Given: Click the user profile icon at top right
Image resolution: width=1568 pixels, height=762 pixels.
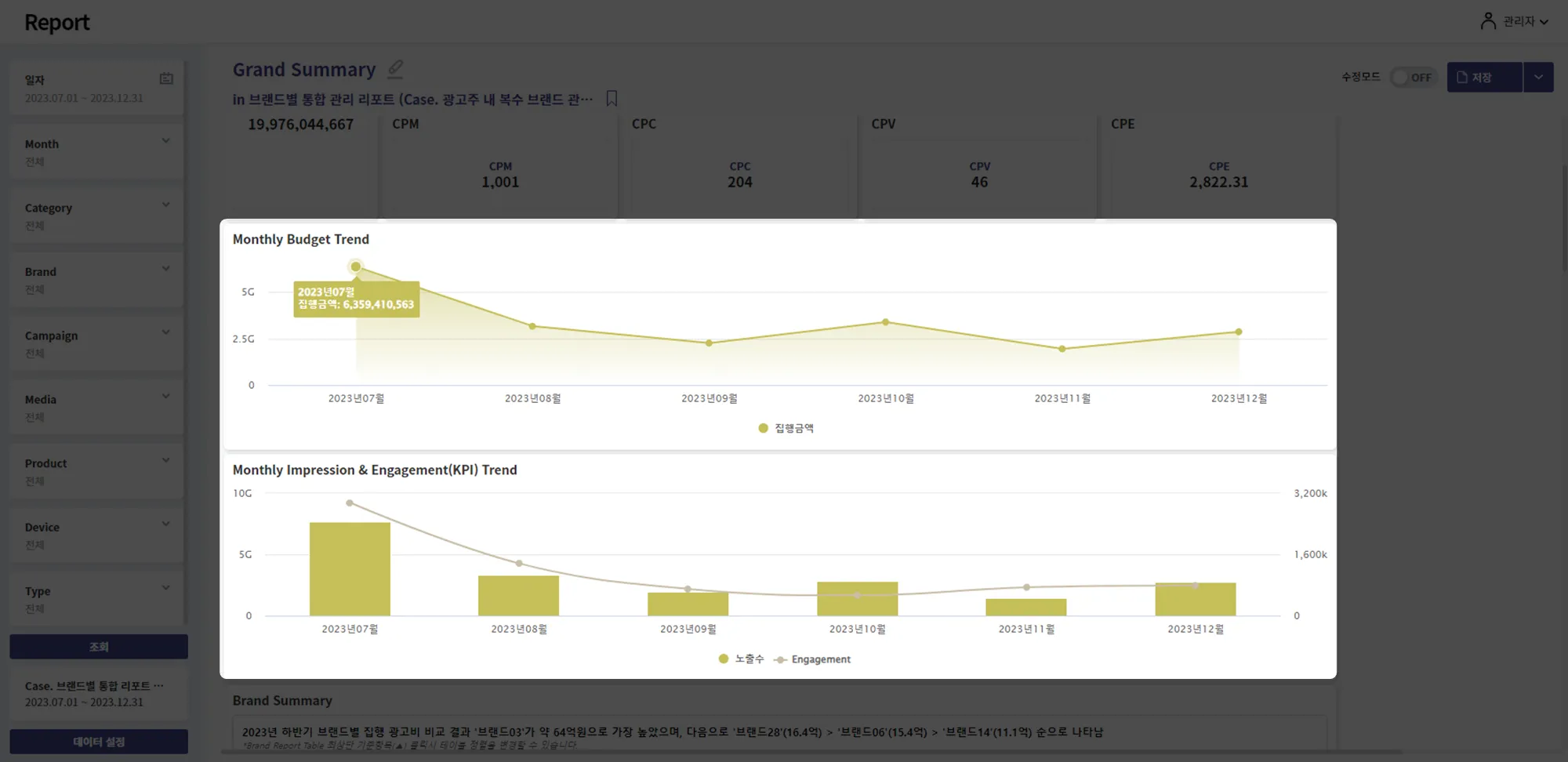Looking at the screenshot, I should point(1487,21).
